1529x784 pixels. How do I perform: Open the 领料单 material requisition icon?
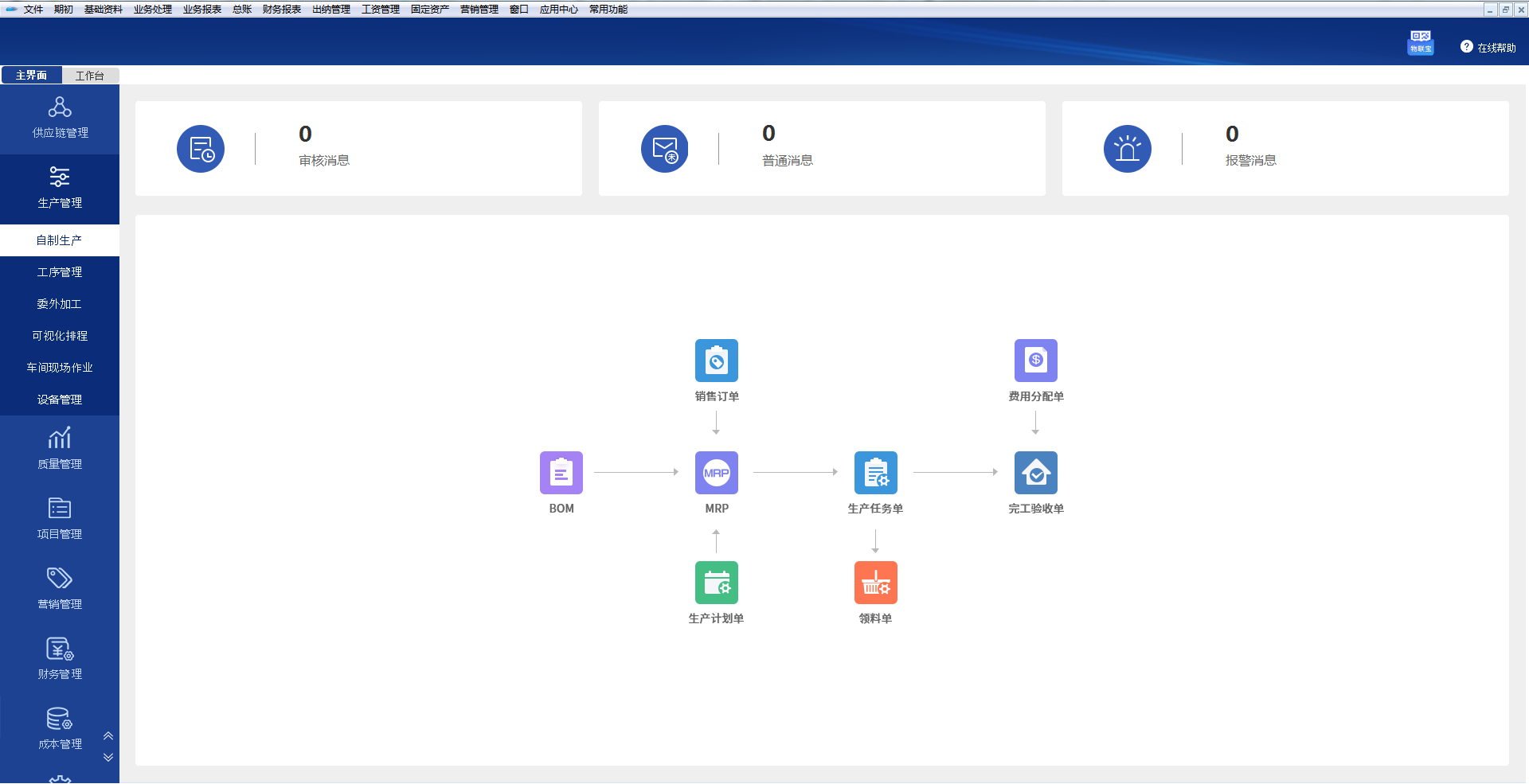point(875,583)
